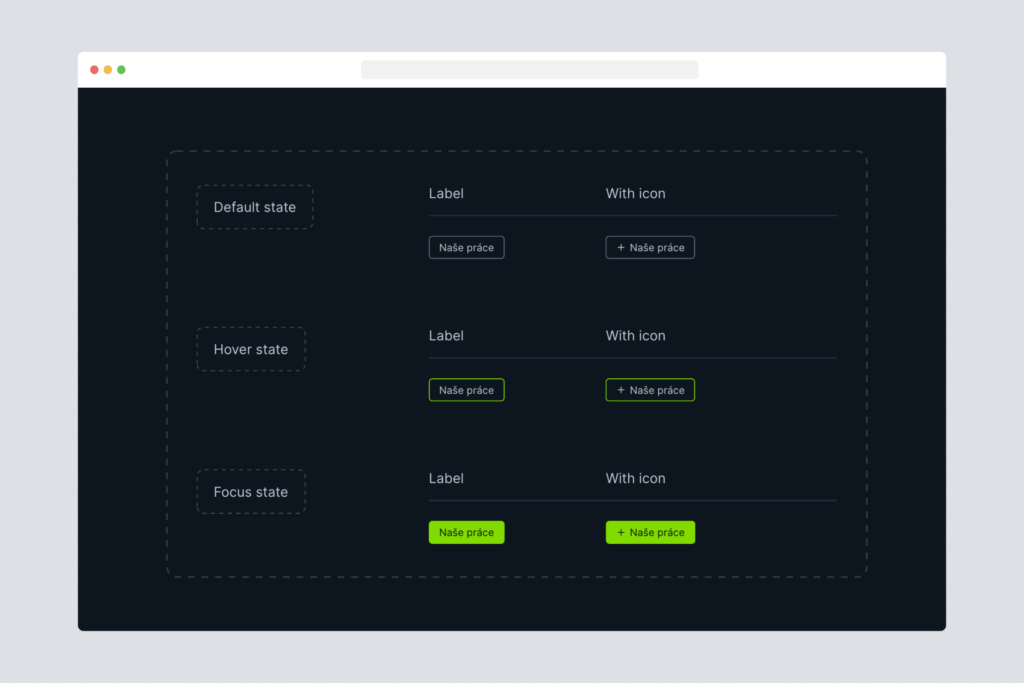The image size is (1024, 683).
Task: Select the "Default state" dashed label box
Action: 255,207
